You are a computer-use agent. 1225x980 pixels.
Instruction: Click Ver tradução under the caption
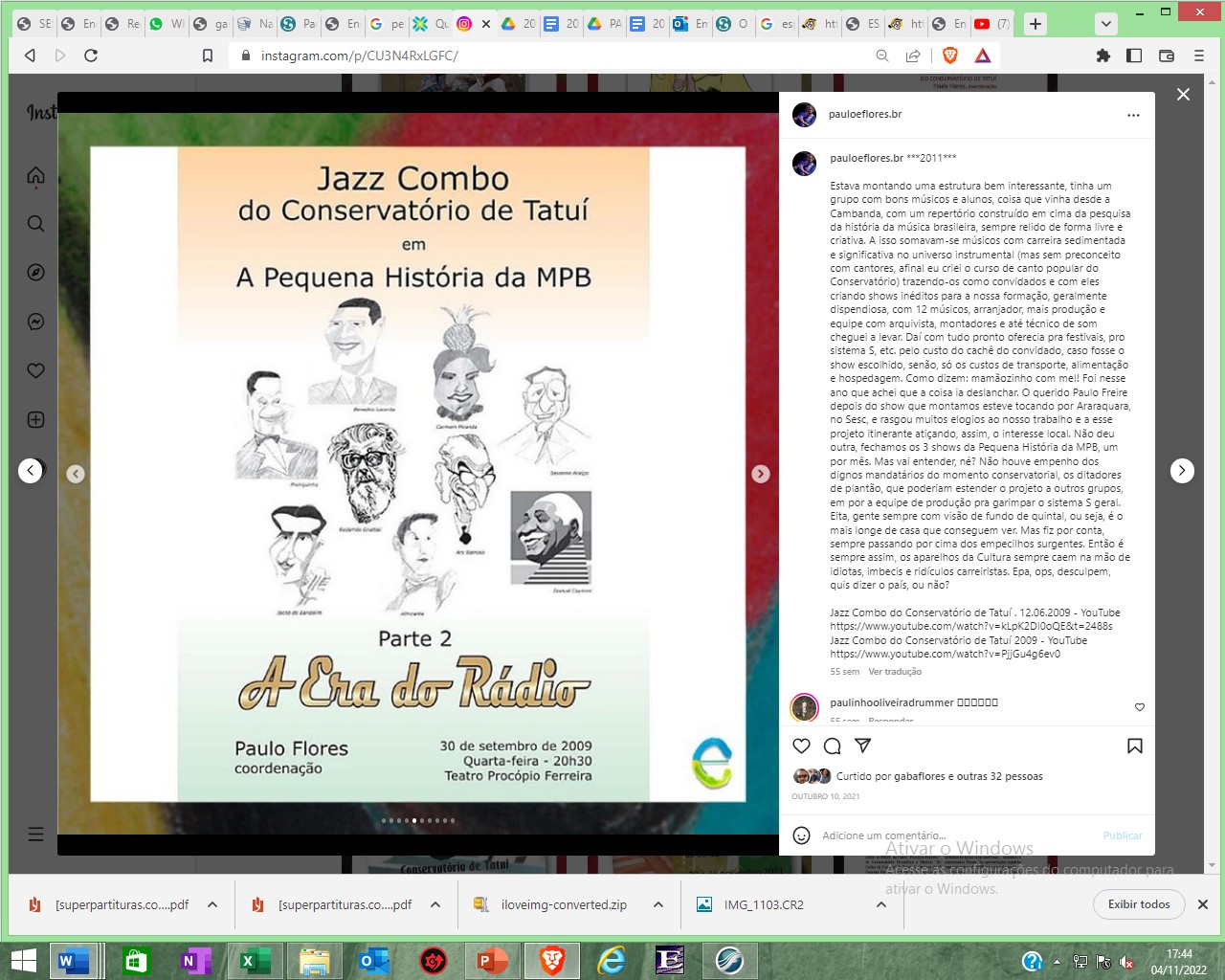pyautogui.click(x=895, y=672)
